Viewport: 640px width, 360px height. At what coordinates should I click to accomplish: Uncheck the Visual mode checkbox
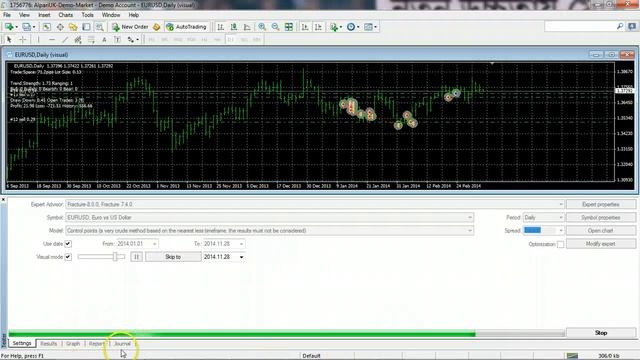tap(68, 257)
